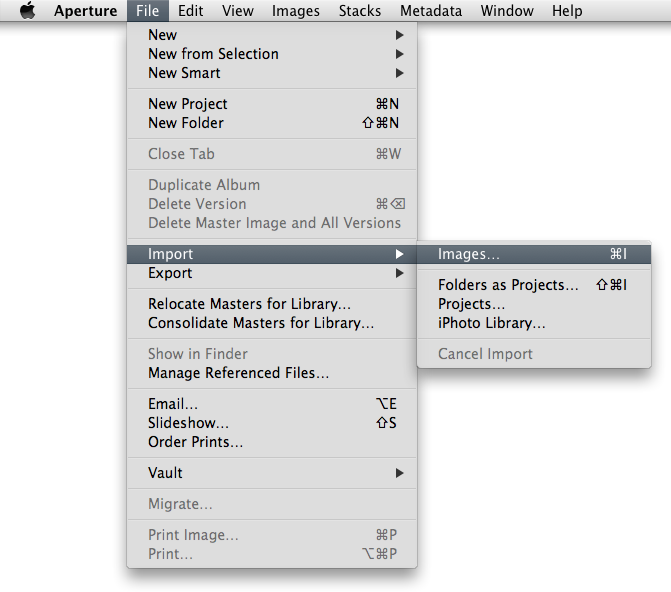Viewport: 671px width, 592px height.
Task: Click Relocate Masters for Library...
Action: click(x=249, y=304)
